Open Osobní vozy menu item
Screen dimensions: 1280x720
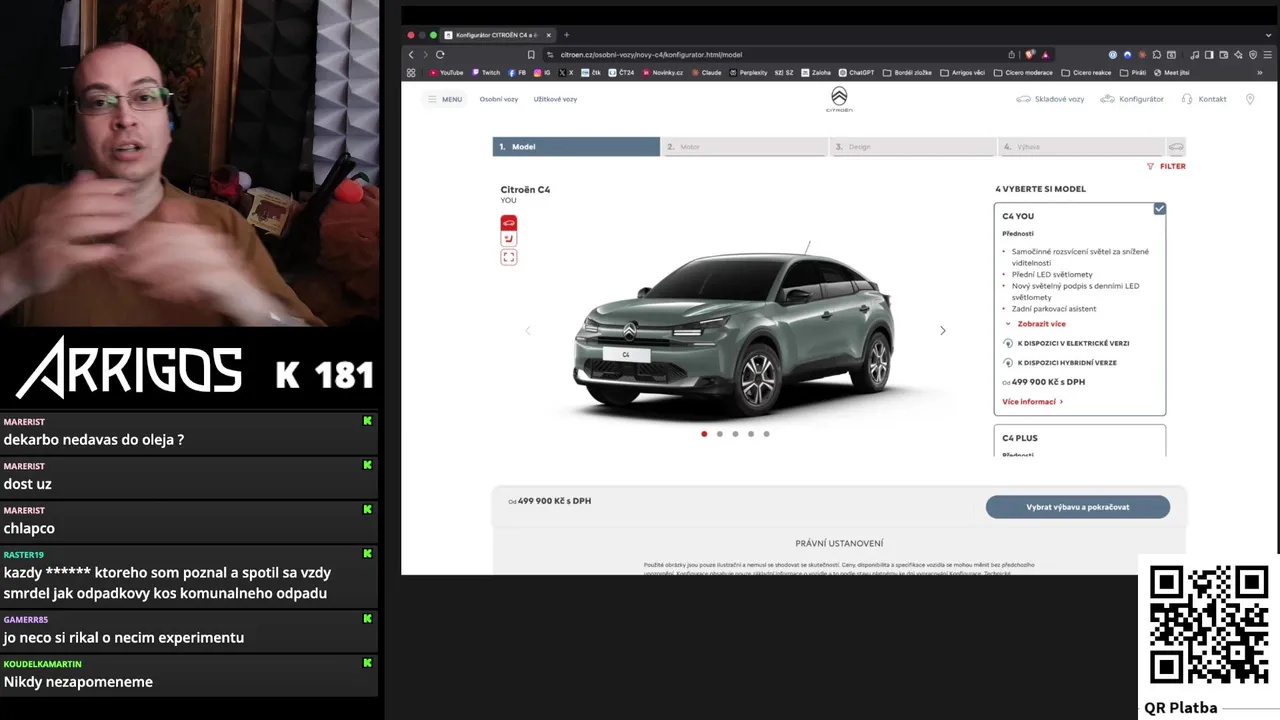click(499, 99)
